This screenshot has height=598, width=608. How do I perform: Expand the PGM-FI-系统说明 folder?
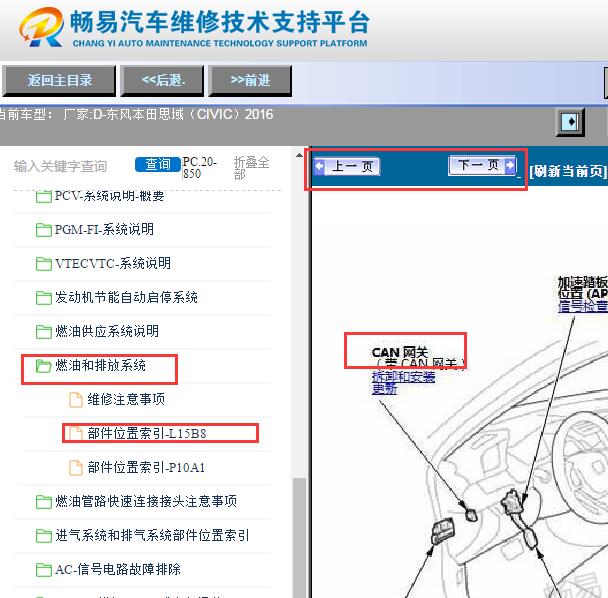pos(104,230)
